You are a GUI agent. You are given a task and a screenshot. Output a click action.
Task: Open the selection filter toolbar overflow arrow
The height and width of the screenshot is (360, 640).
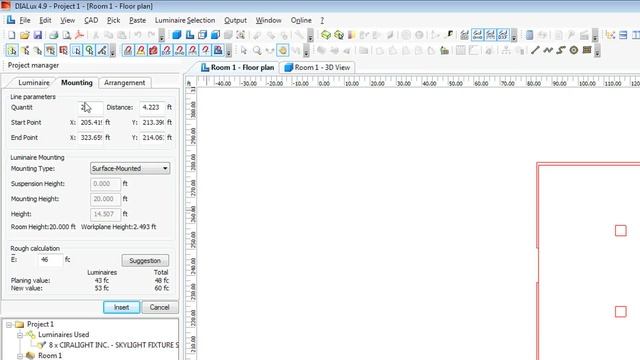coord(113,51)
